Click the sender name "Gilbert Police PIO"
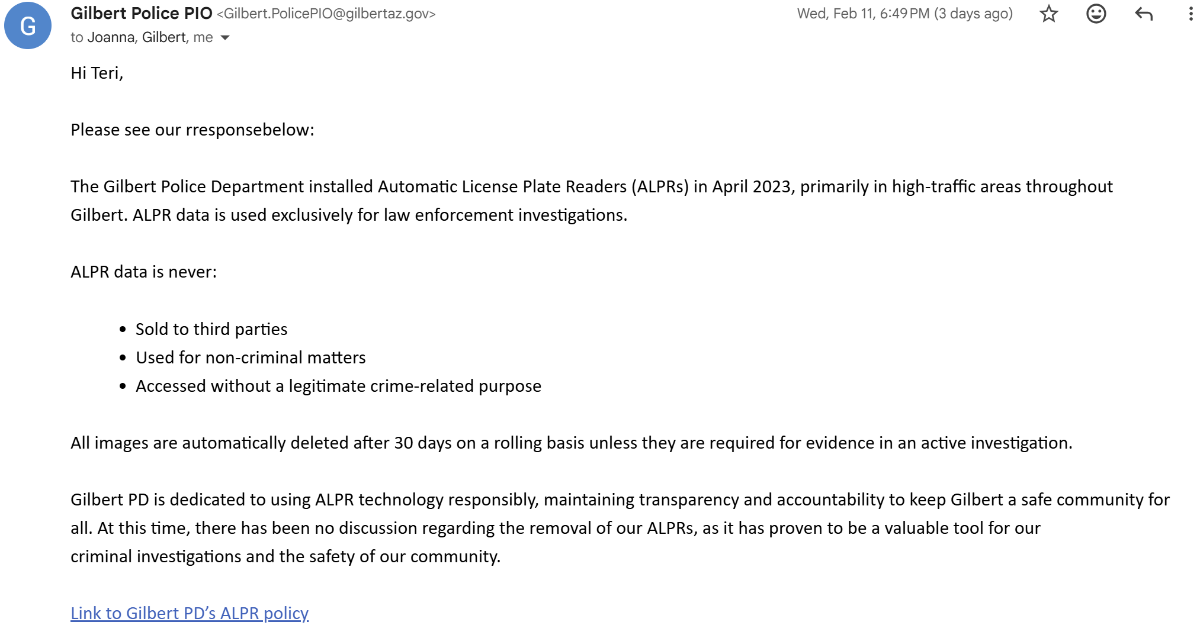1200x625 pixels. click(x=140, y=13)
